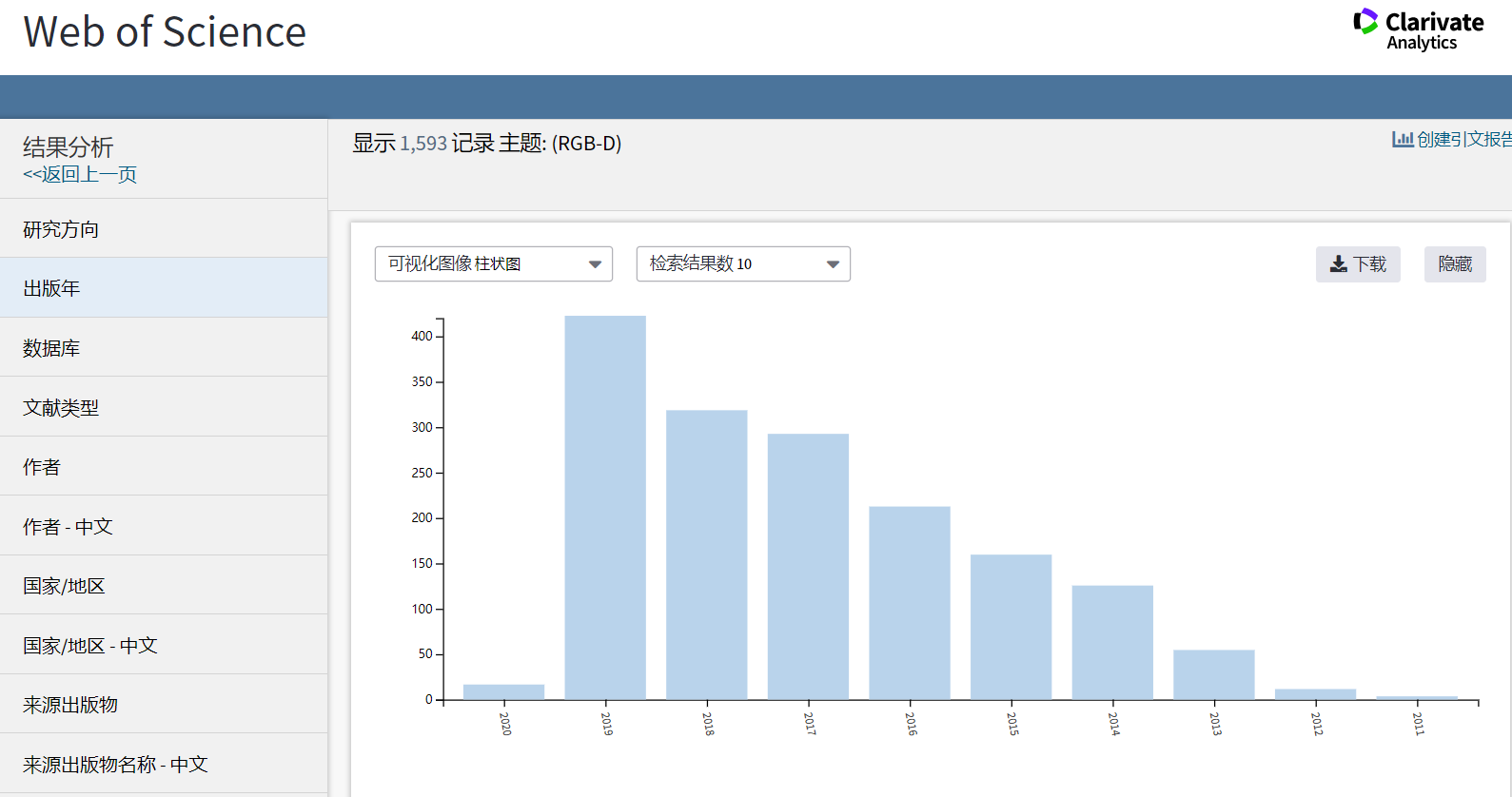Select 来源出版物 in the sidebar
The height and width of the screenshot is (797, 1512).
pyautogui.click(x=164, y=704)
